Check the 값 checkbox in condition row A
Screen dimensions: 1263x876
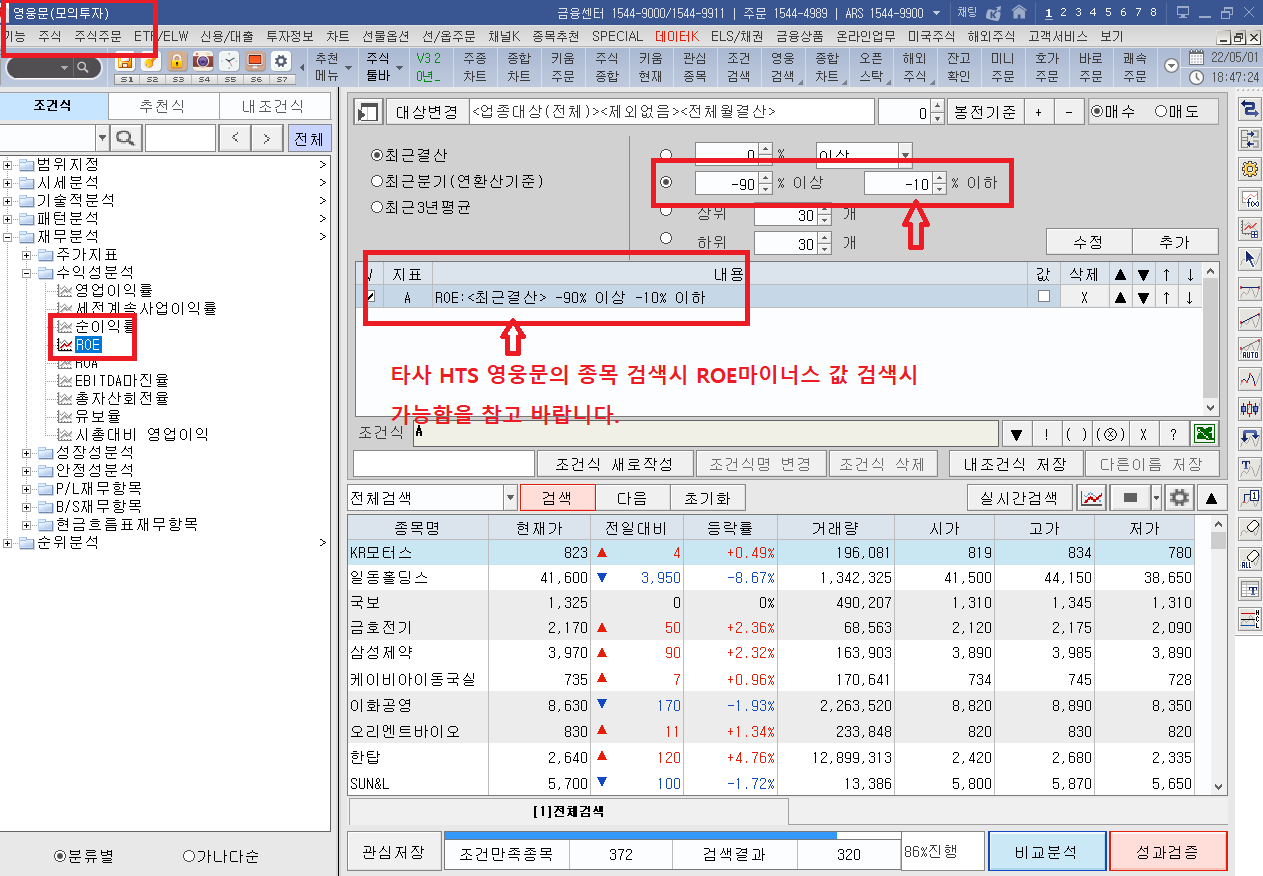point(1044,297)
